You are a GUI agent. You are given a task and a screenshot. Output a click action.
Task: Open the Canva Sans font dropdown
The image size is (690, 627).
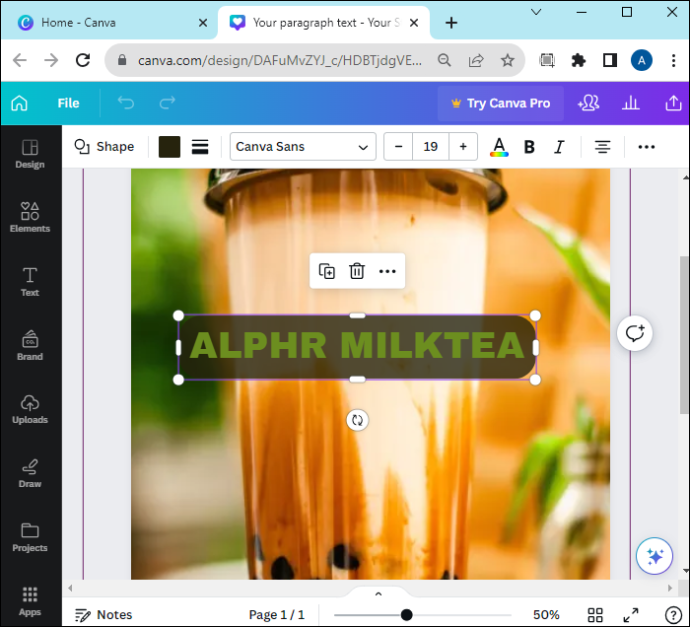(303, 147)
